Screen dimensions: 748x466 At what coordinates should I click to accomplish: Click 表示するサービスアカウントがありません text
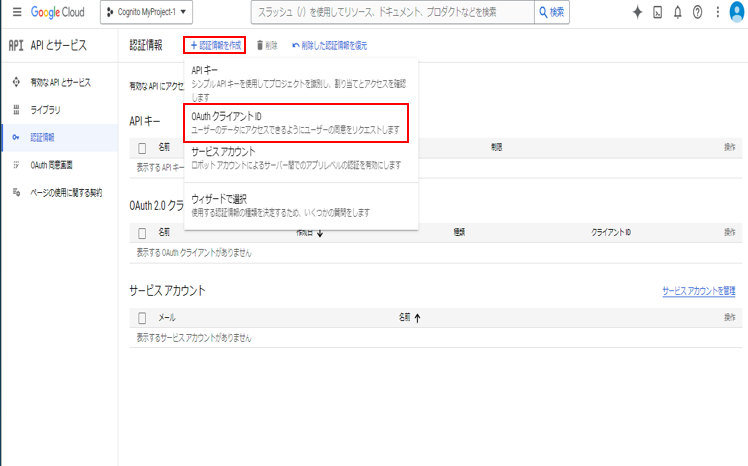(x=194, y=338)
